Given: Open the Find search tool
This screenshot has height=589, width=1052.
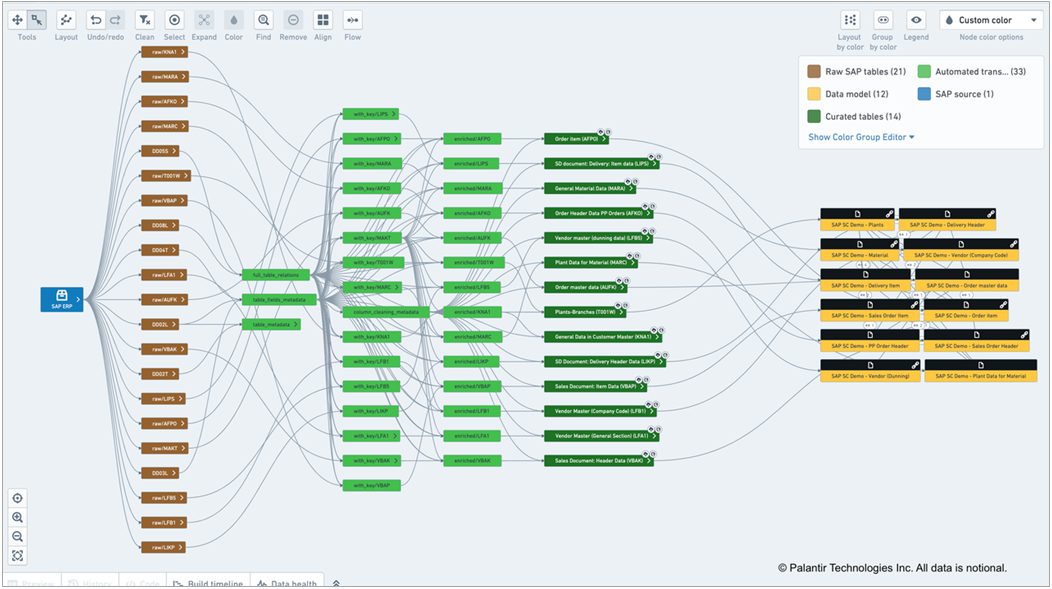Looking at the screenshot, I should coord(264,20).
